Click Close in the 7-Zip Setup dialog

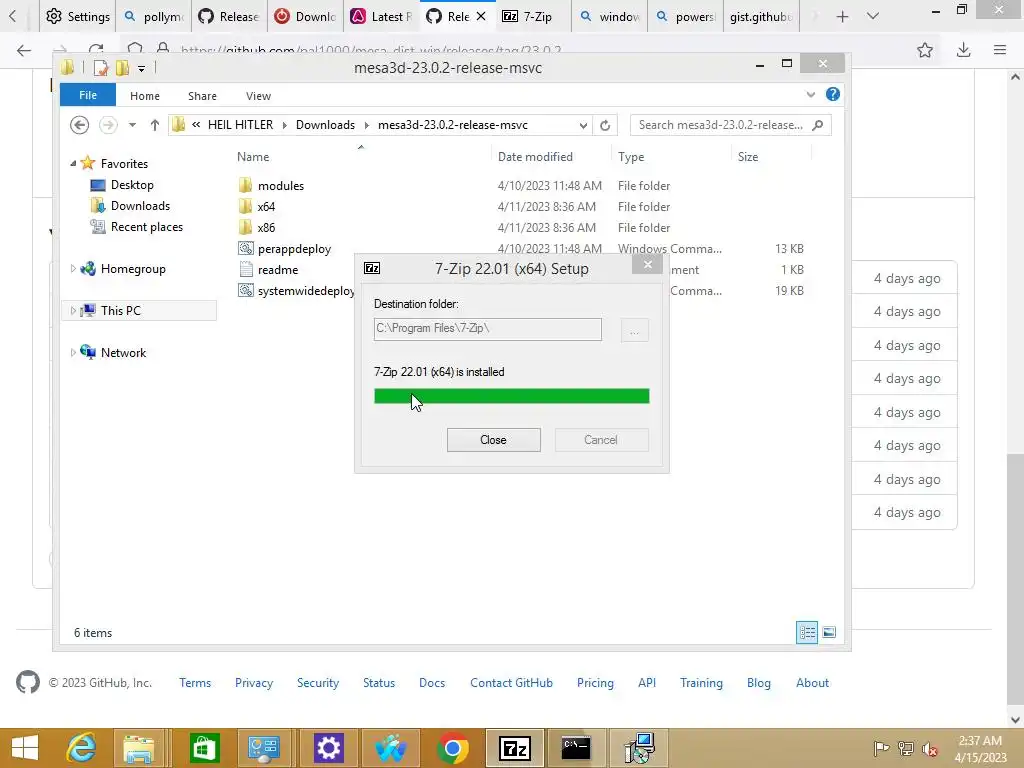point(493,440)
